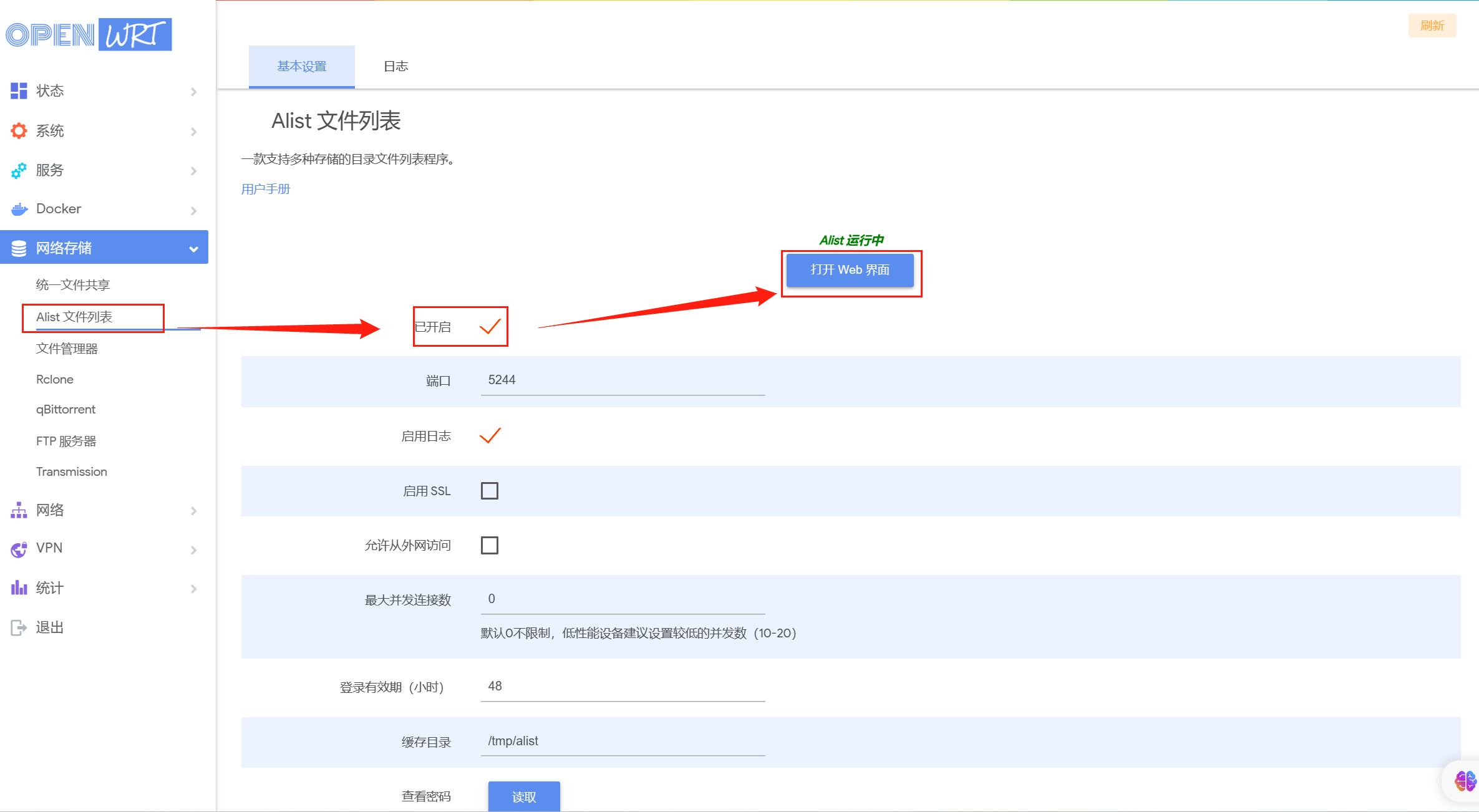Click the VPN globe icon in sidebar
The image size is (1479, 812).
(19, 549)
